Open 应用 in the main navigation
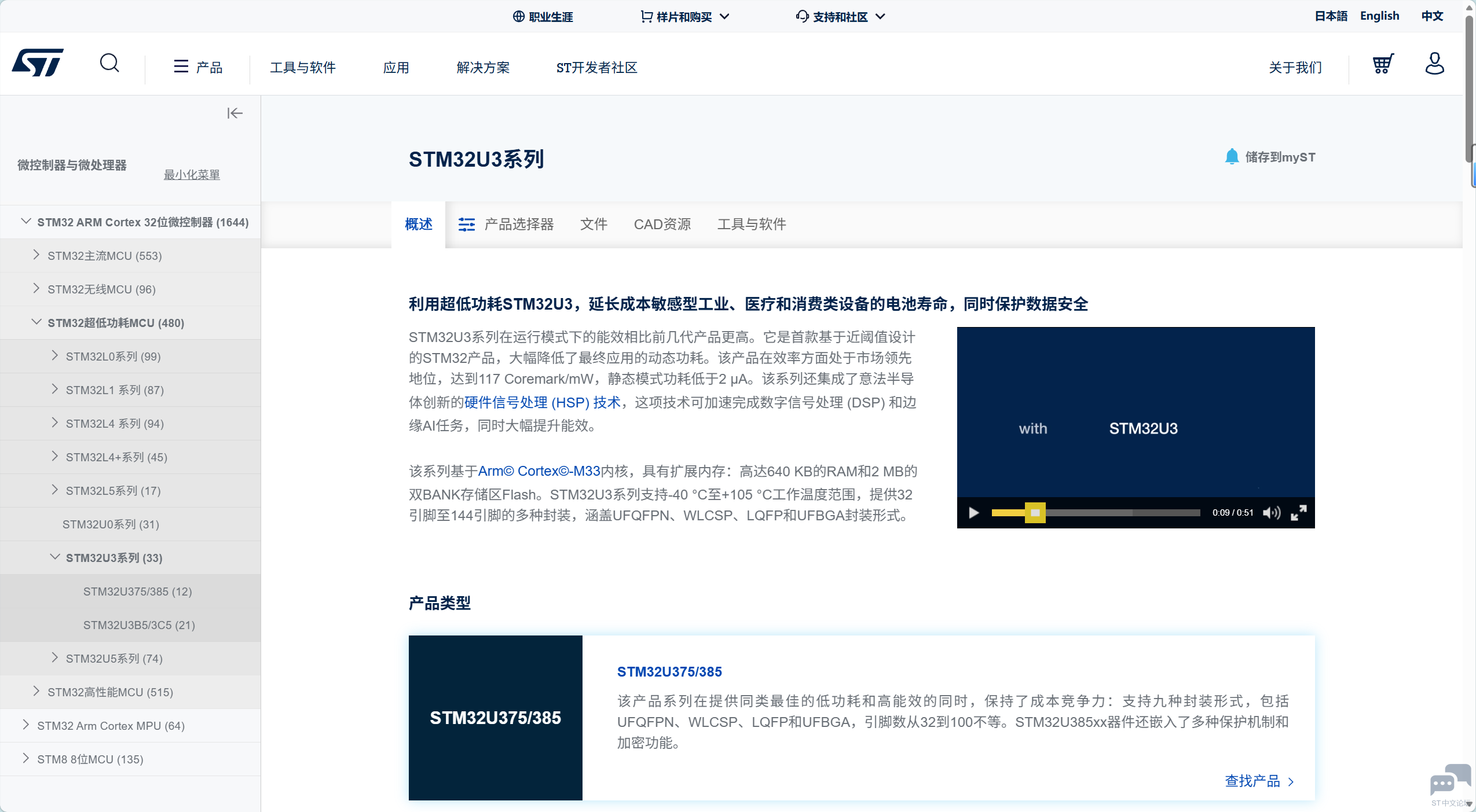 tap(396, 68)
